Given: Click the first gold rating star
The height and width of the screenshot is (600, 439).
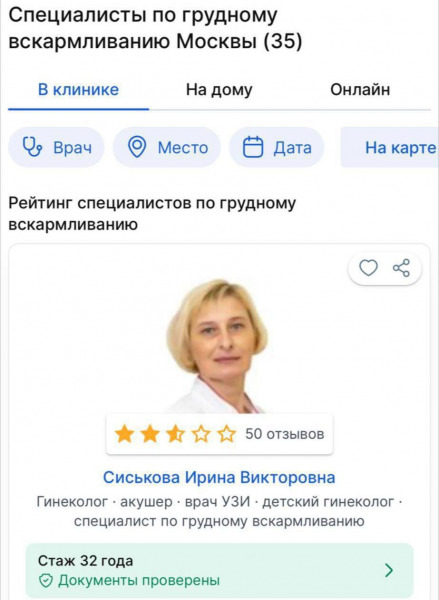Looking at the screenshot, I should [124, 434].
